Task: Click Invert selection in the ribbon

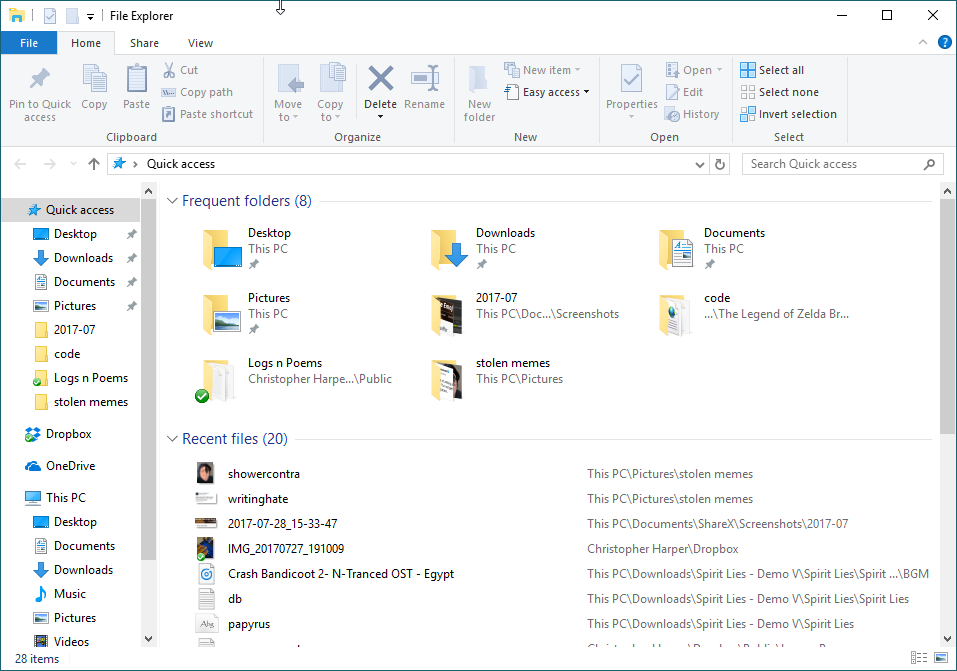Action: click(x=788, y=114)
